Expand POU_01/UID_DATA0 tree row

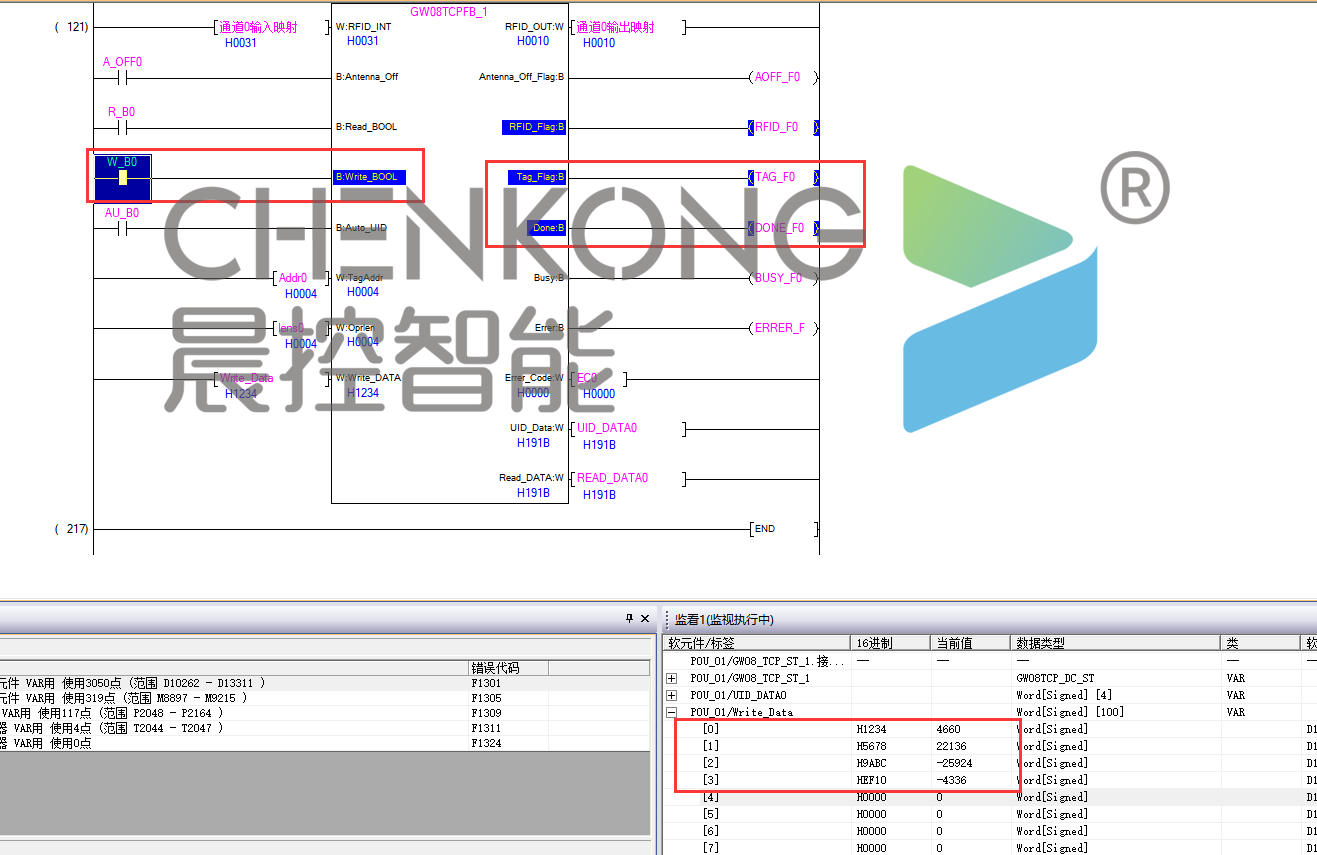(671, 695)
